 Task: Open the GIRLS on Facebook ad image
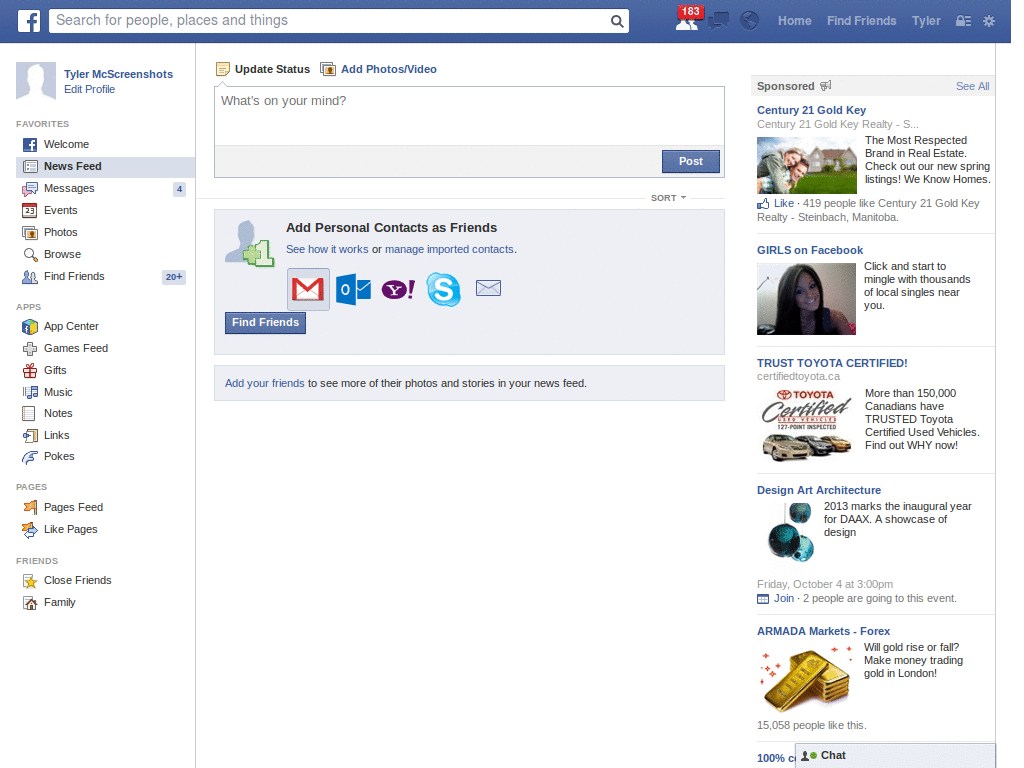coord(806,299)
